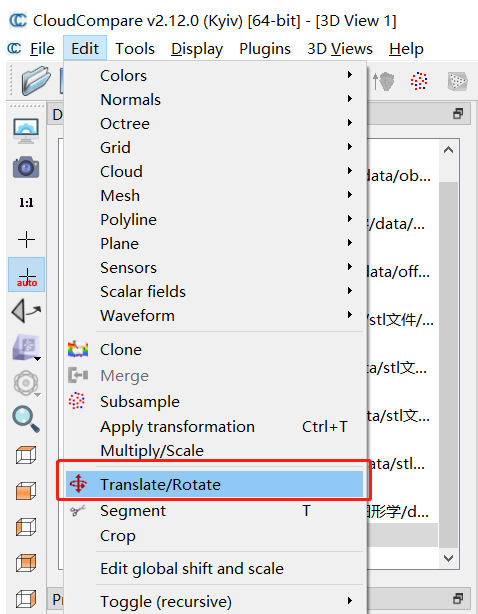
Task: Click the pick rotation center crosshair icon
Action: (26, 239)
